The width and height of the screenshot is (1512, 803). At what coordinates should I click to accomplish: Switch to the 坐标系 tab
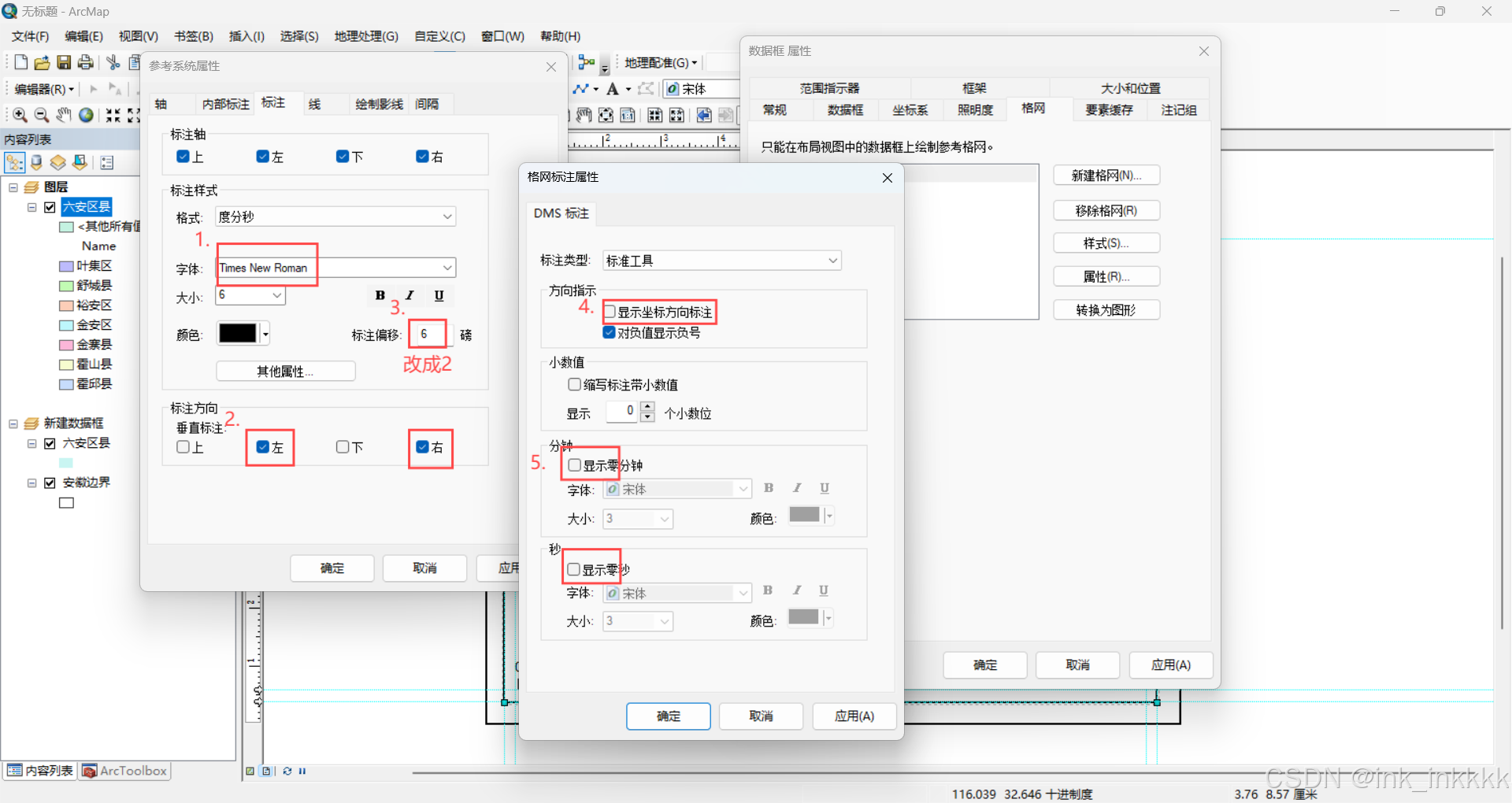coord(910,110)
